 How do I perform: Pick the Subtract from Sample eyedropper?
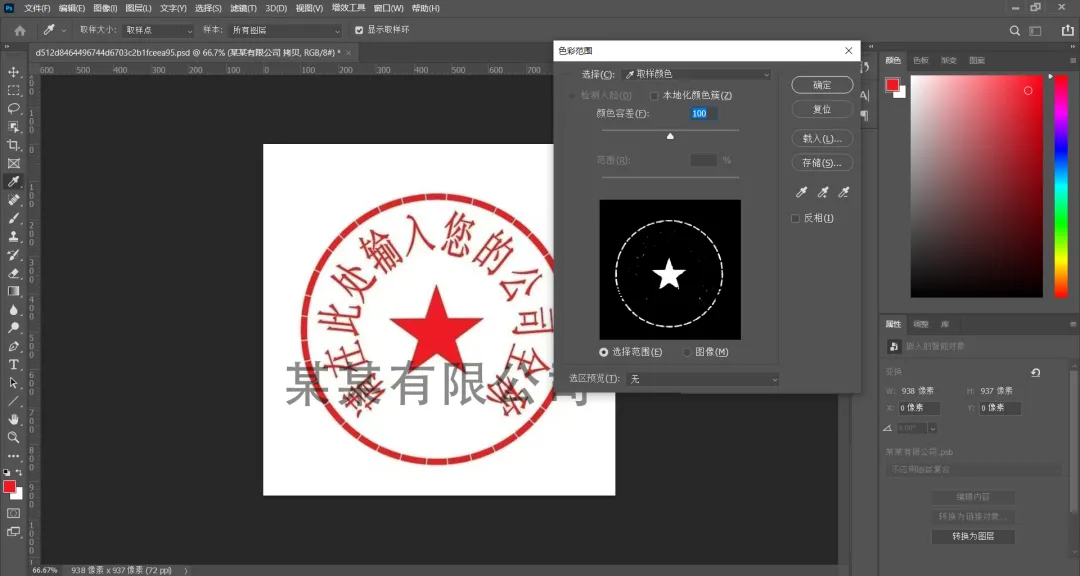844,193
